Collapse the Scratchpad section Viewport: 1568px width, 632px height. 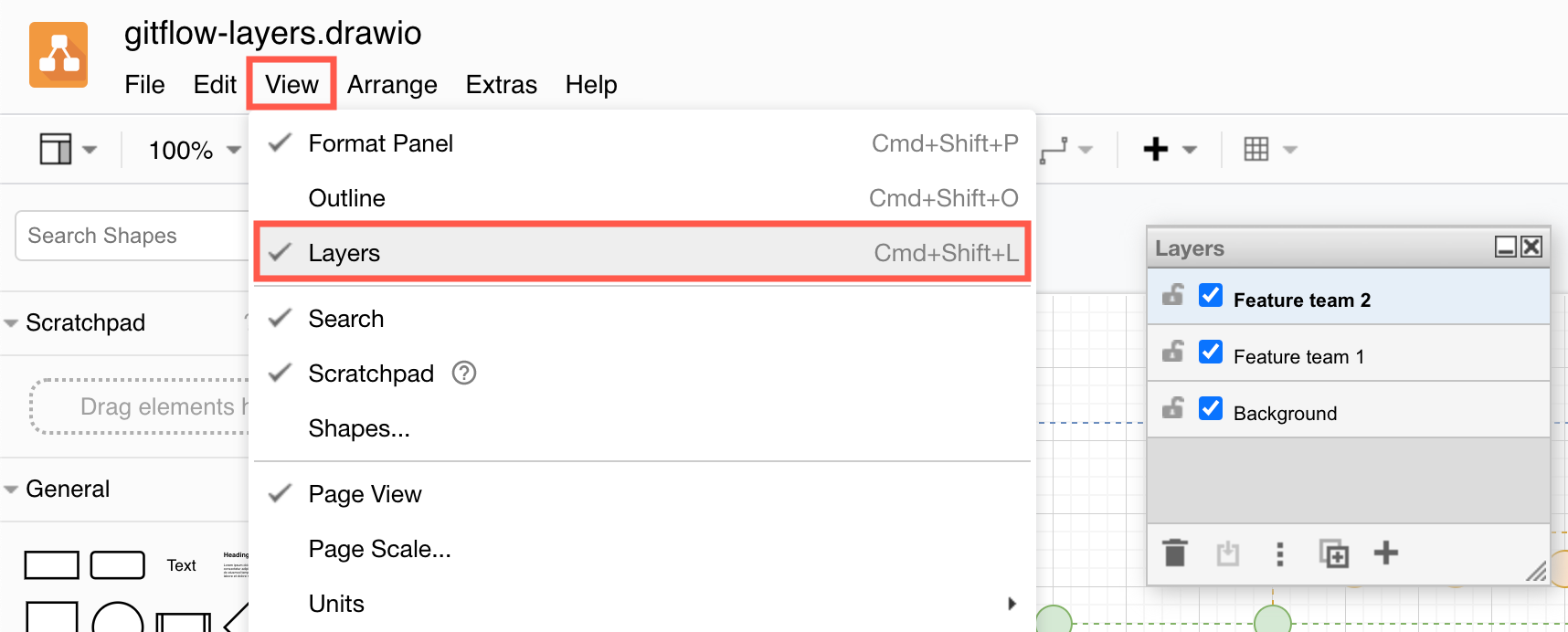tap(11, 322)
